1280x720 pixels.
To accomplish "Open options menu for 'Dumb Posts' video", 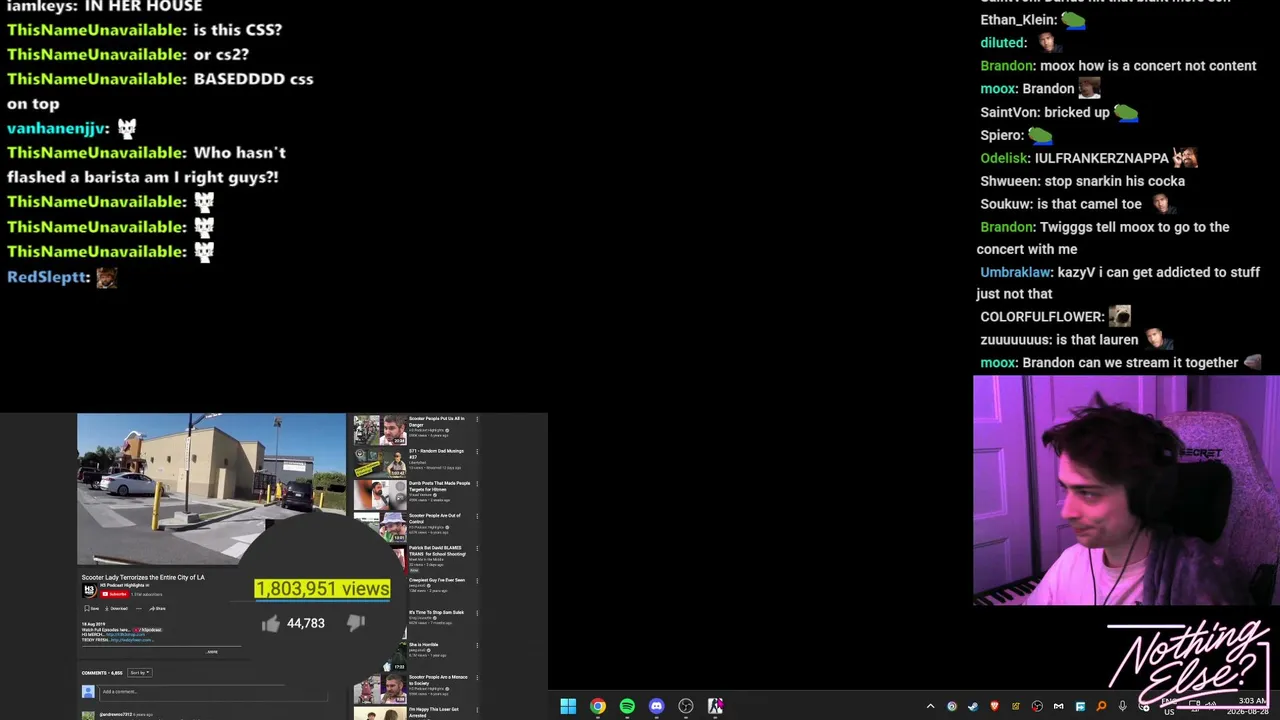I will 477,485.
